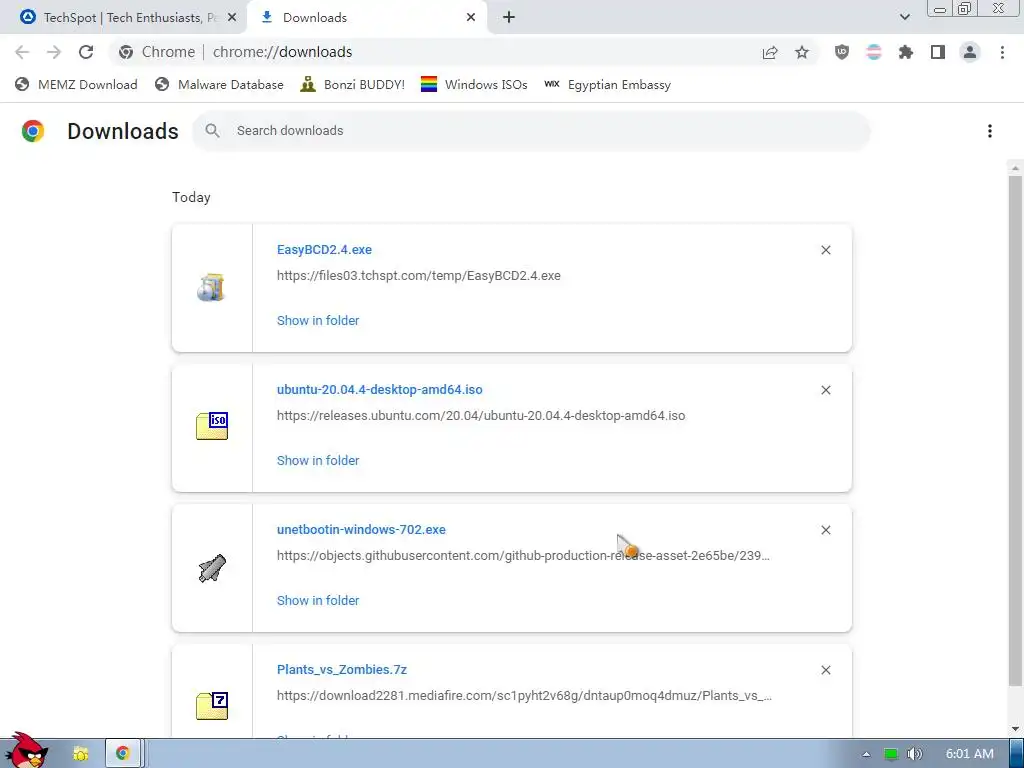
Task: Show unetbootin-windows-702.exe in folder
Action: [318, 600]
